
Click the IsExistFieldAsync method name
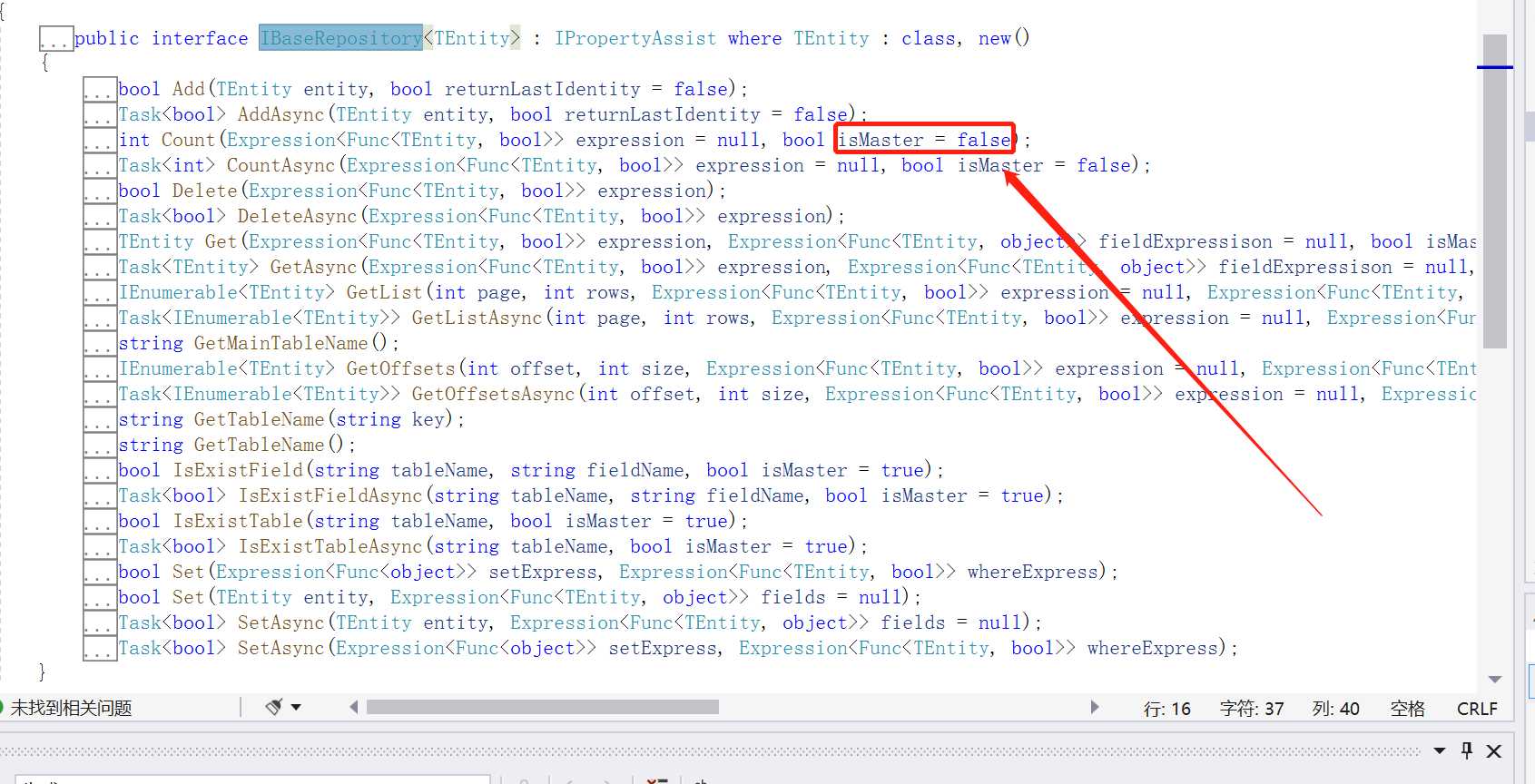point(330,495)
